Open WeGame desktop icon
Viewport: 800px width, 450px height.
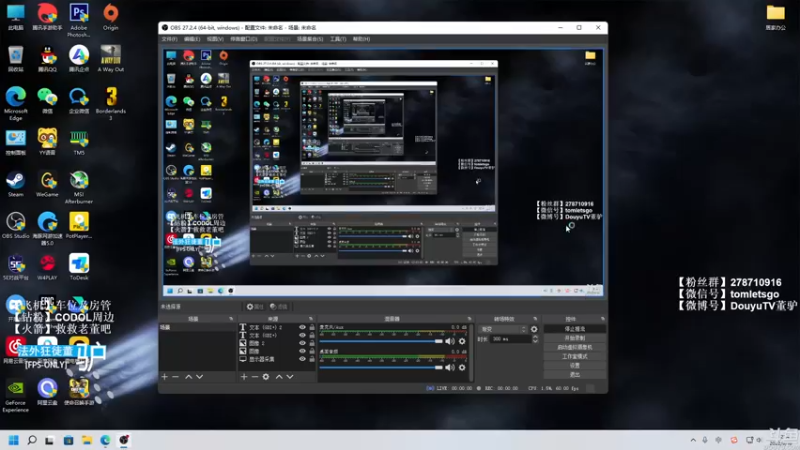click(x=47, y=184)
